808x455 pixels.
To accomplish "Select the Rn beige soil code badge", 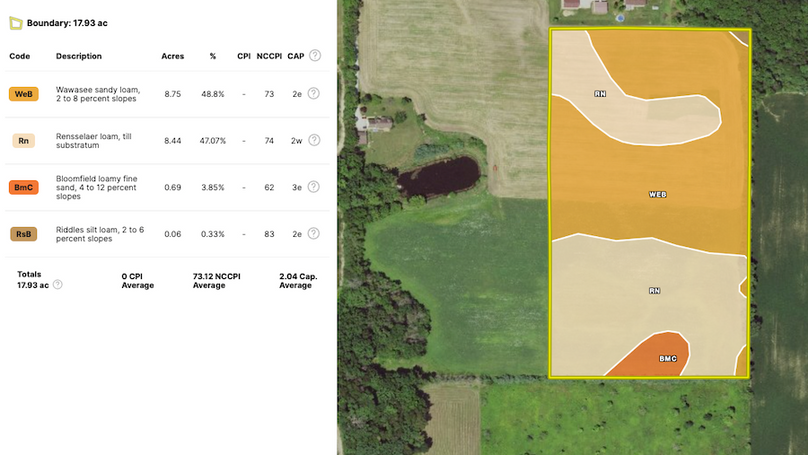I will pyautogui.click(x=24, y=141).
